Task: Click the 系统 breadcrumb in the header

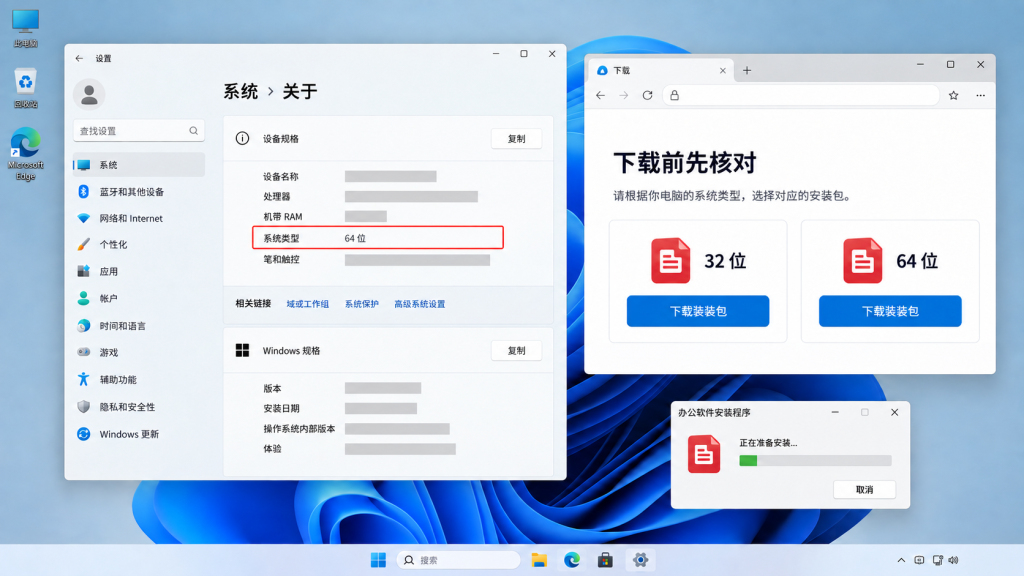Action: (x=241, y=91)
